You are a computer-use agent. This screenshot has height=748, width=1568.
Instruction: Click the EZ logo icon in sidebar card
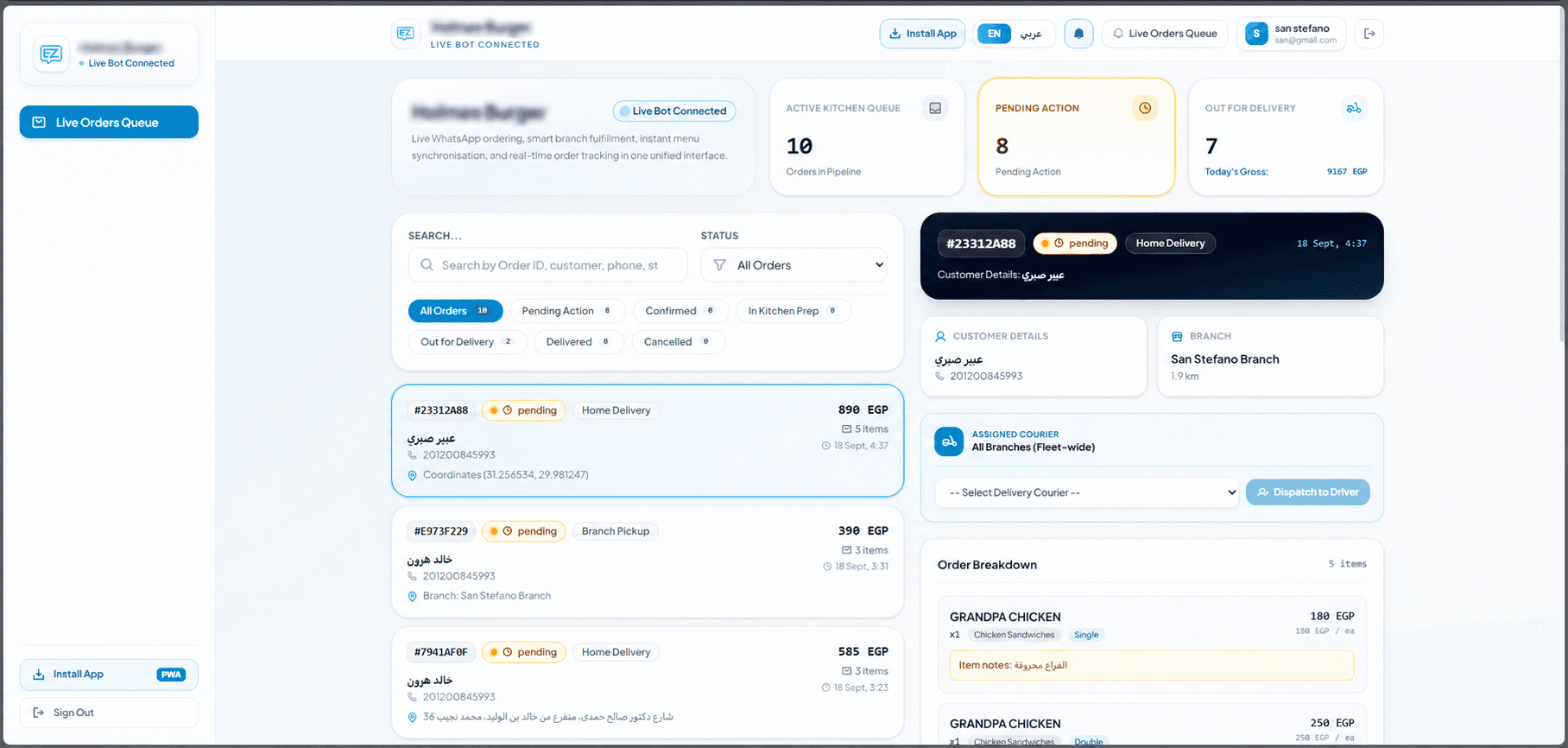[51, 54]
